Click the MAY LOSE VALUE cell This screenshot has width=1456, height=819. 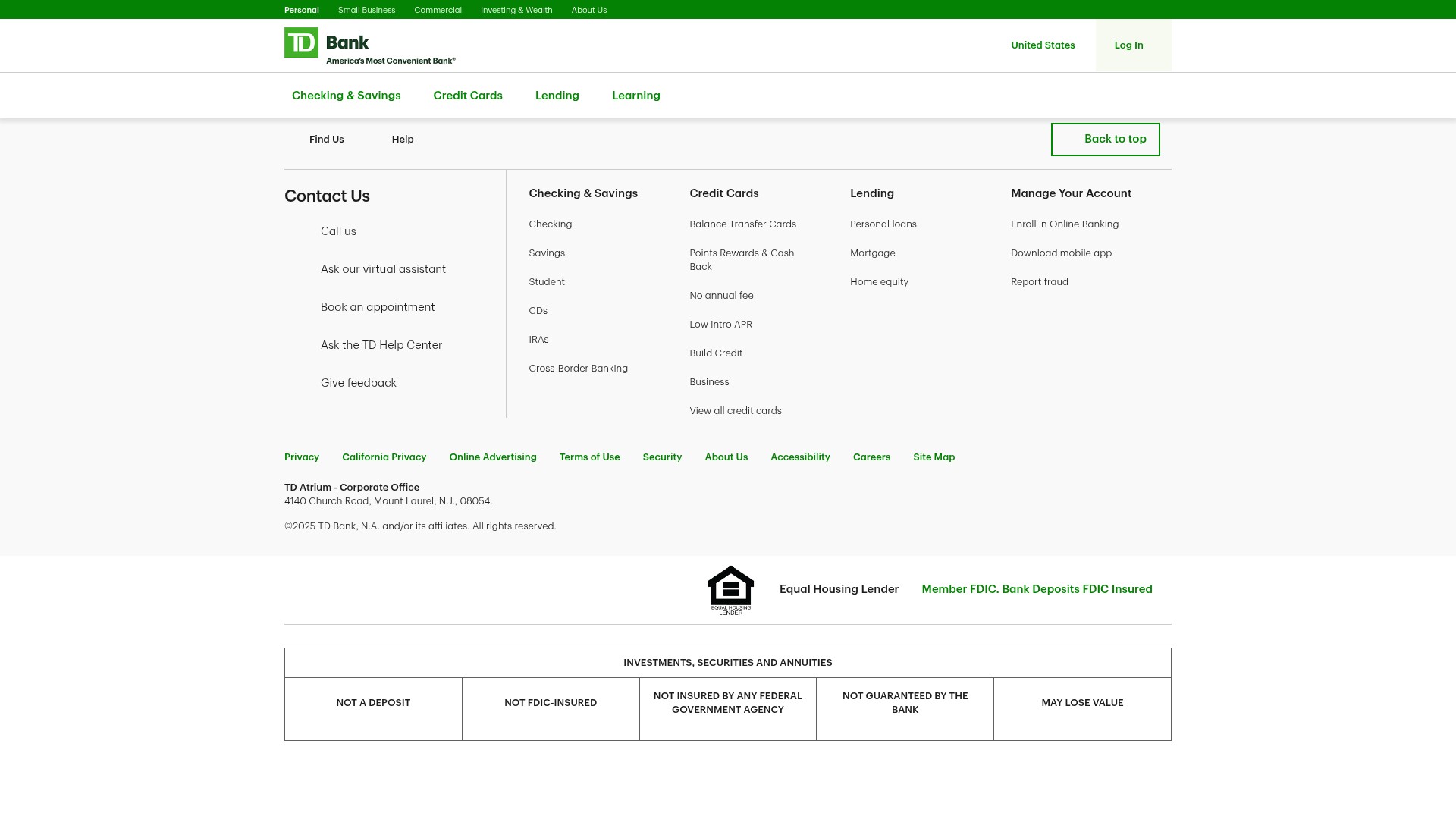click(1082, 709)
